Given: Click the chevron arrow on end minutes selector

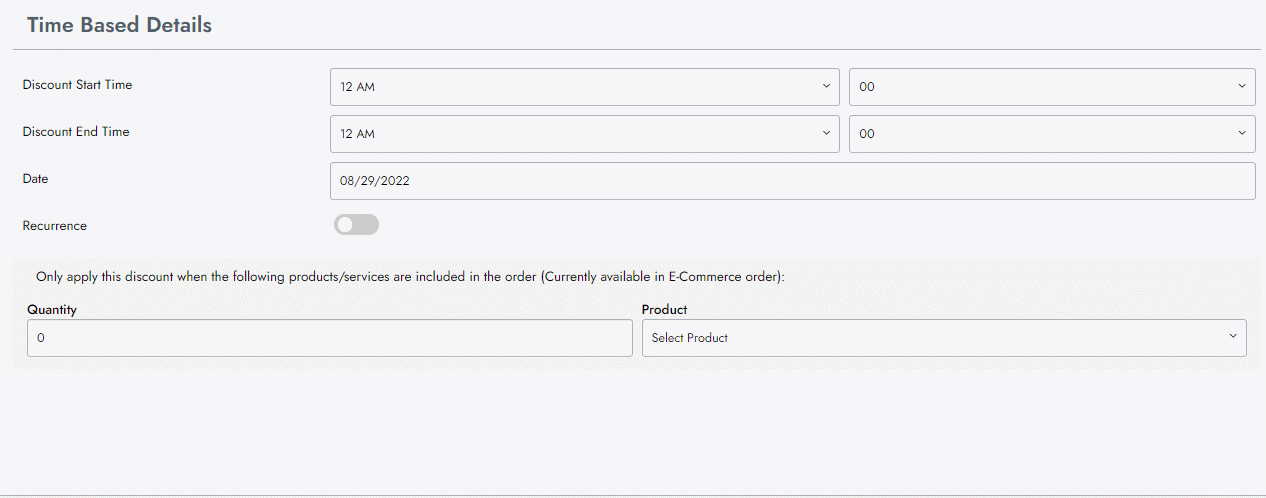Looking at the screenshot, I should [1242, 133].
